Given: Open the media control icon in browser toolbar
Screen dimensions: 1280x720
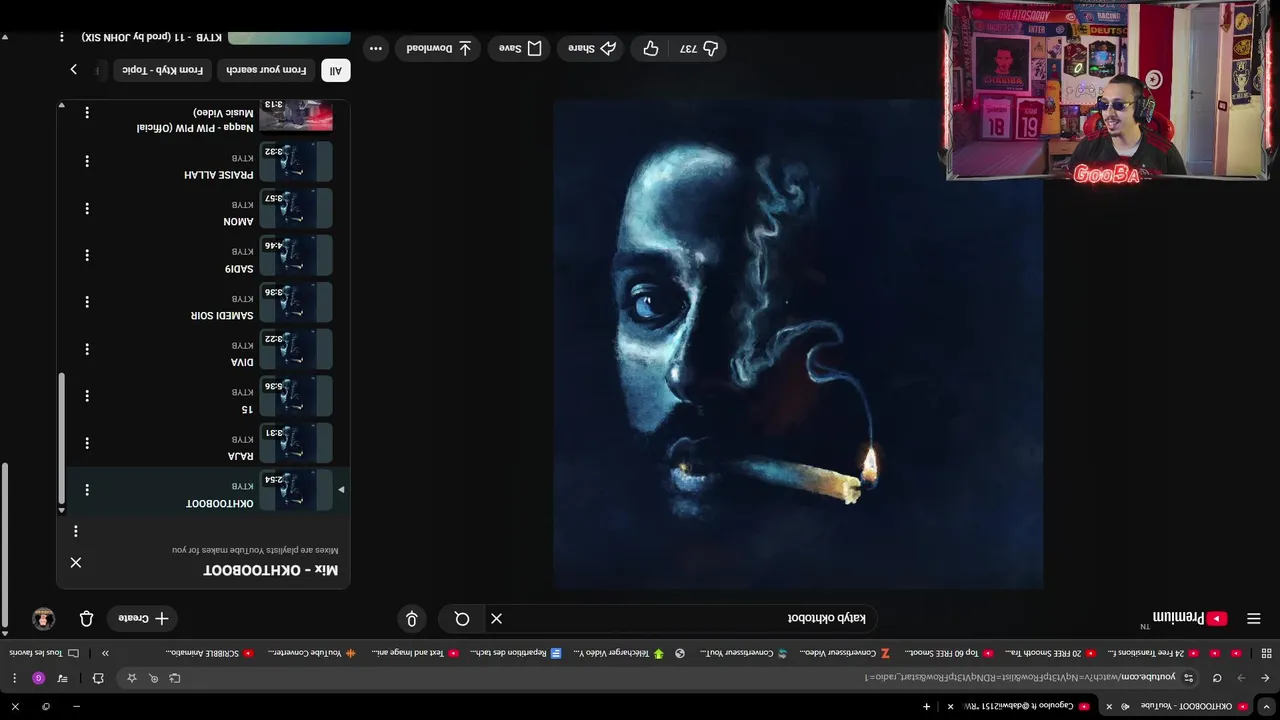Looking at the screenshot, I should point(63,678).
